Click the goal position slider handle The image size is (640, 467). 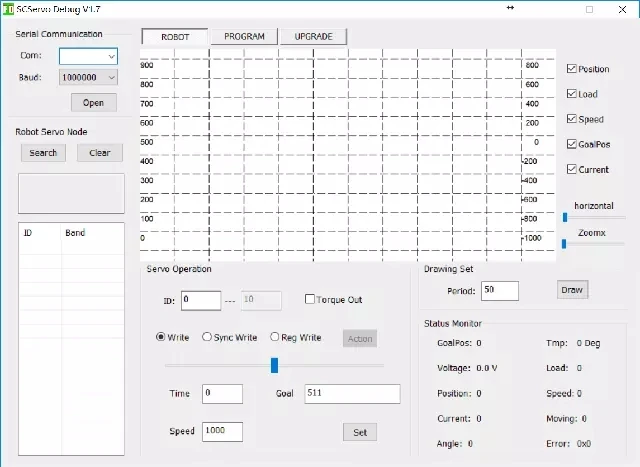274,365
